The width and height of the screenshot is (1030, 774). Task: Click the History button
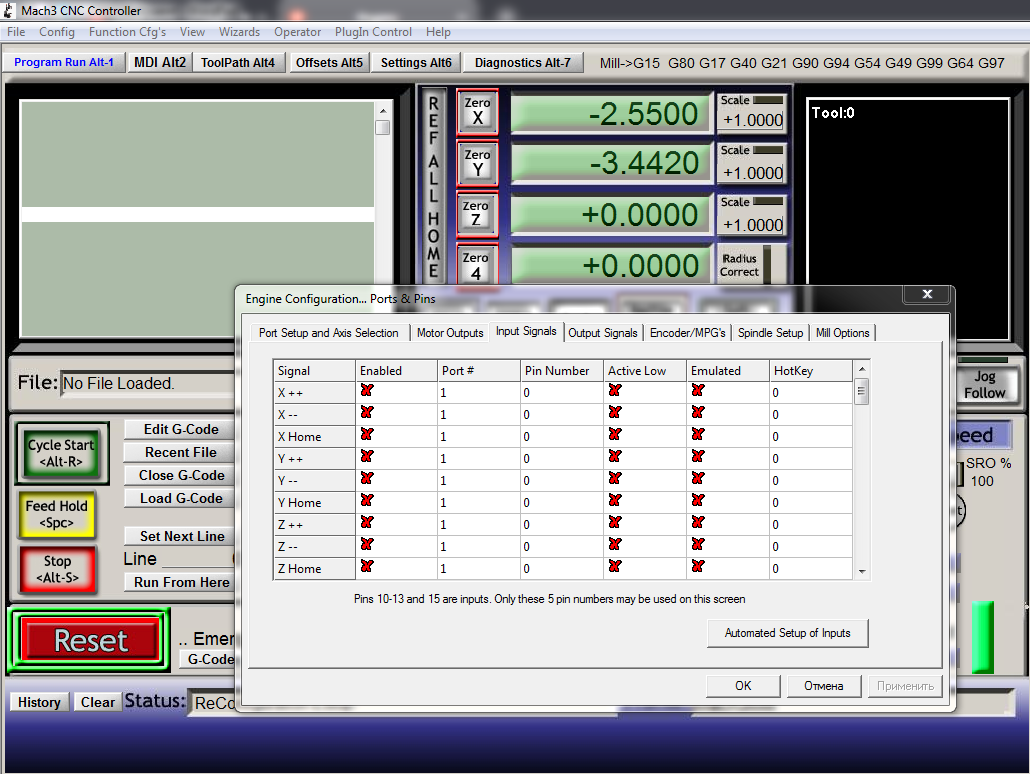39,702
